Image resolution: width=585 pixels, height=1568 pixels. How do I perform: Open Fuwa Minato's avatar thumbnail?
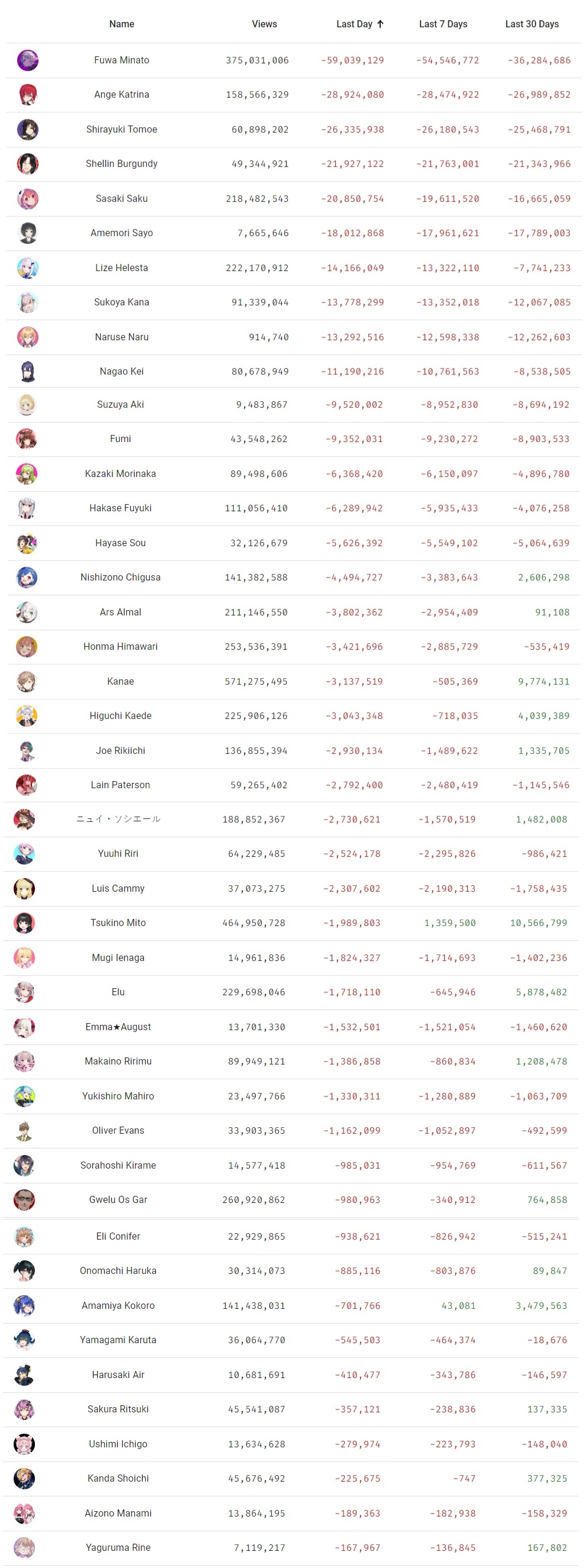pyautogui.click(x=27, y=60)
